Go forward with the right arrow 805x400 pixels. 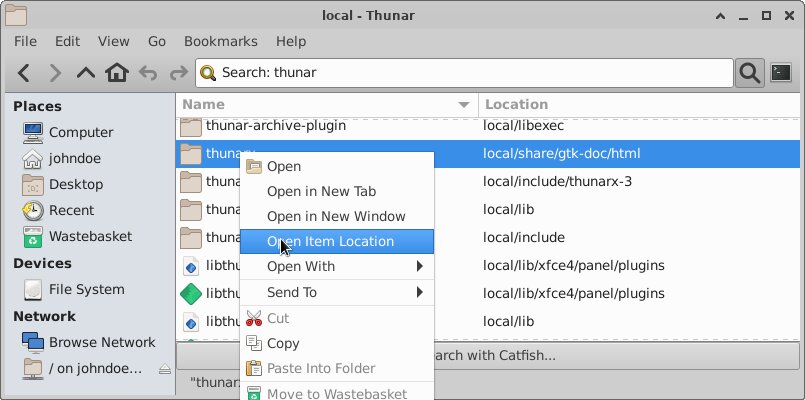pos(54,73)
